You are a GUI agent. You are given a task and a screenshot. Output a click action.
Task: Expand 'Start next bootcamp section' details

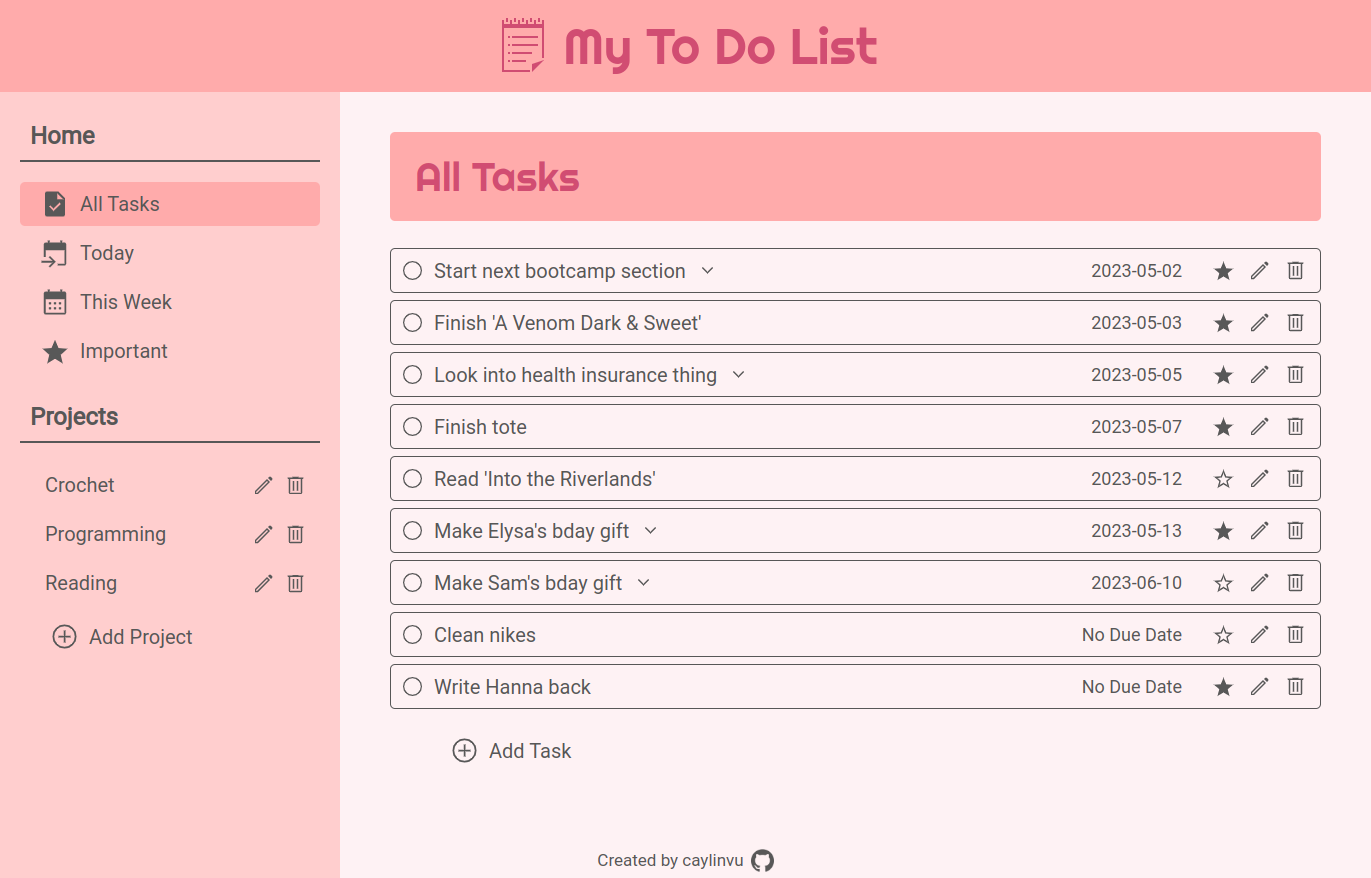click(x=707, y=271)
